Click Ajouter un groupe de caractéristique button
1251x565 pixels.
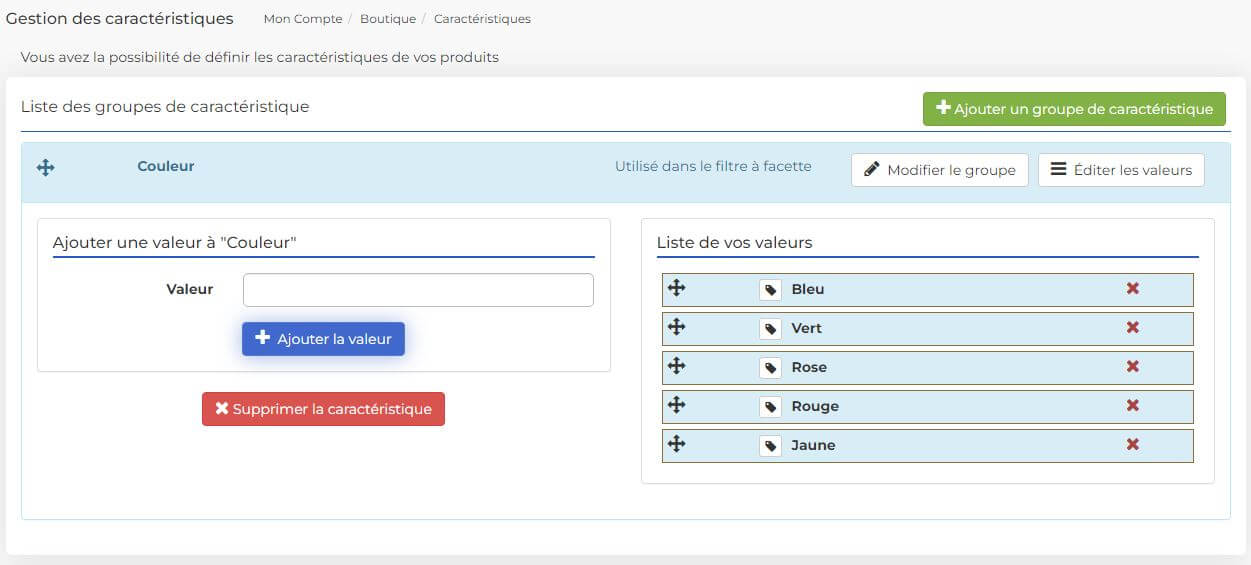(x=1074, y=109)
